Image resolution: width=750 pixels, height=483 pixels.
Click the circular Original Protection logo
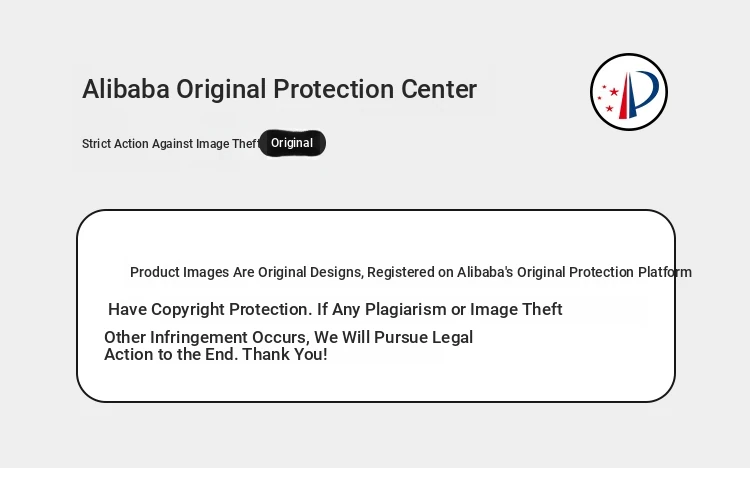629,92
